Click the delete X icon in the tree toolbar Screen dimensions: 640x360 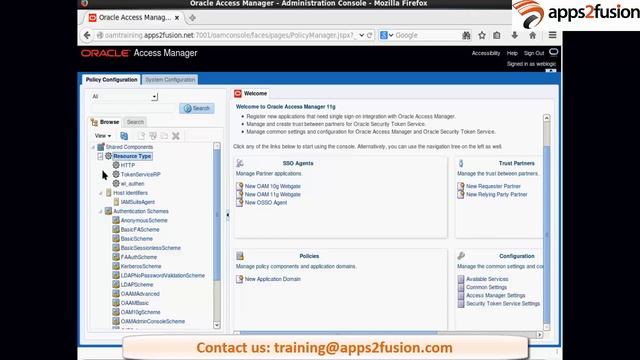pyautogui.click(x=176, y=136)
